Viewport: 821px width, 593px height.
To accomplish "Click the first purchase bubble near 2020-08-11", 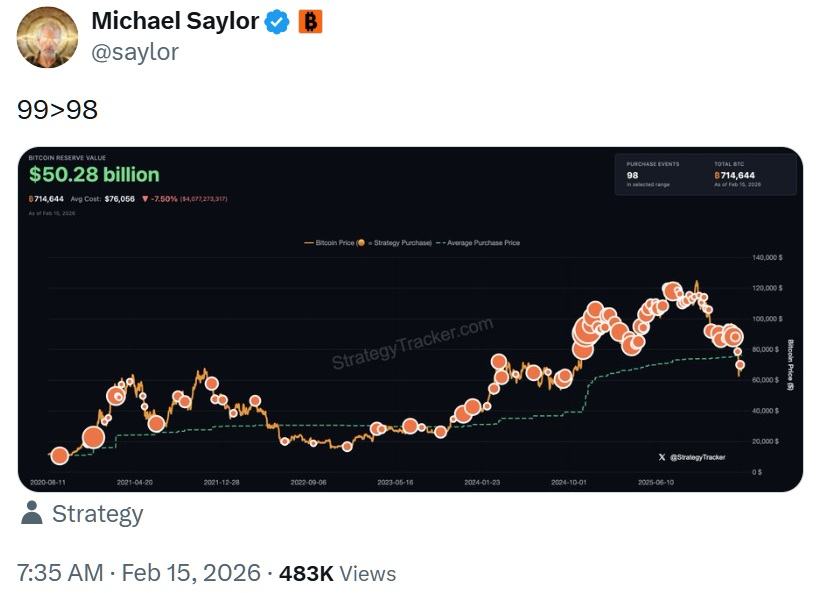I will click(60, 456).
